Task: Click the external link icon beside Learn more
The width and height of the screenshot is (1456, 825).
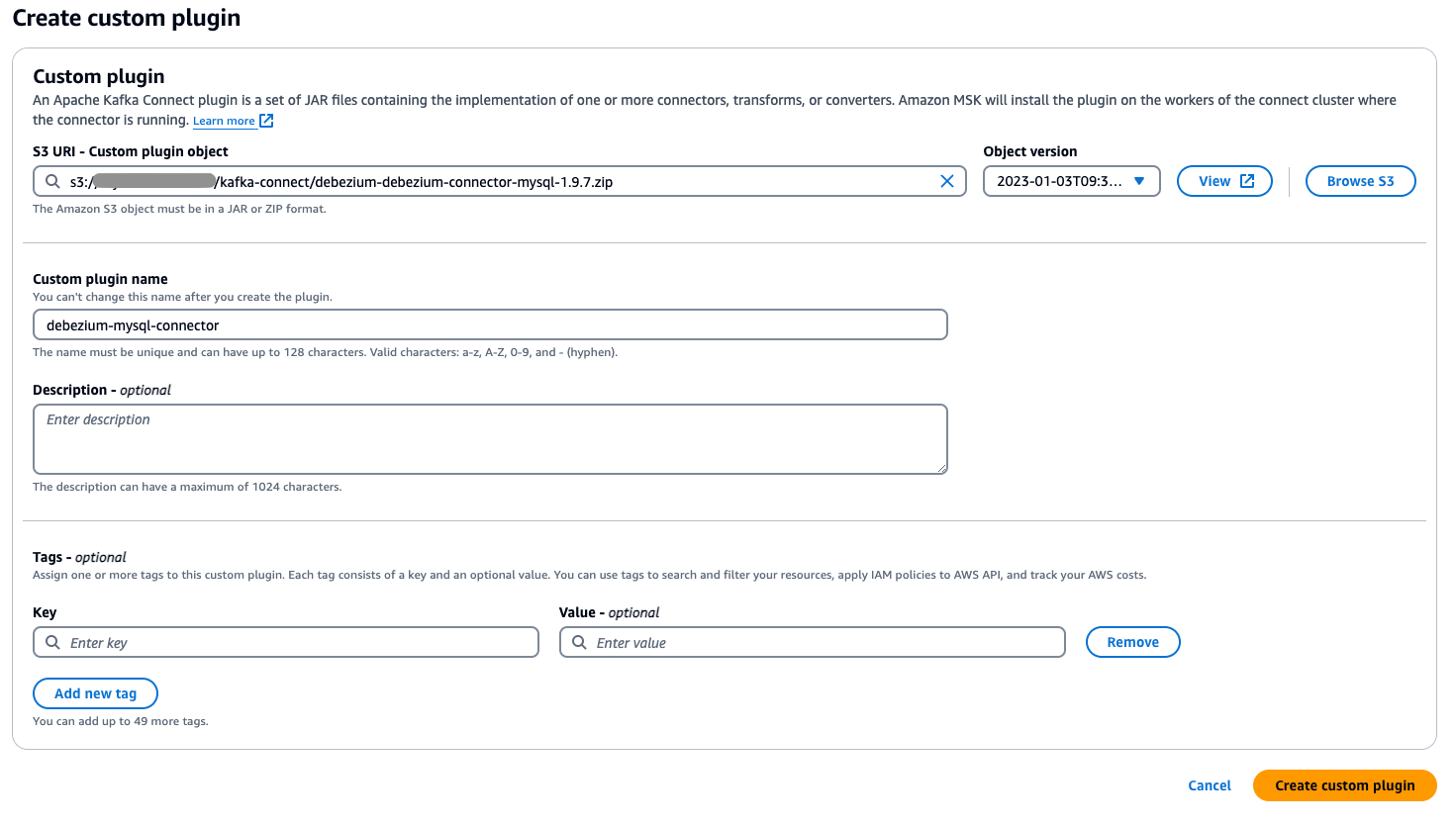Action: pyautogui.click(x=266, y=121)
